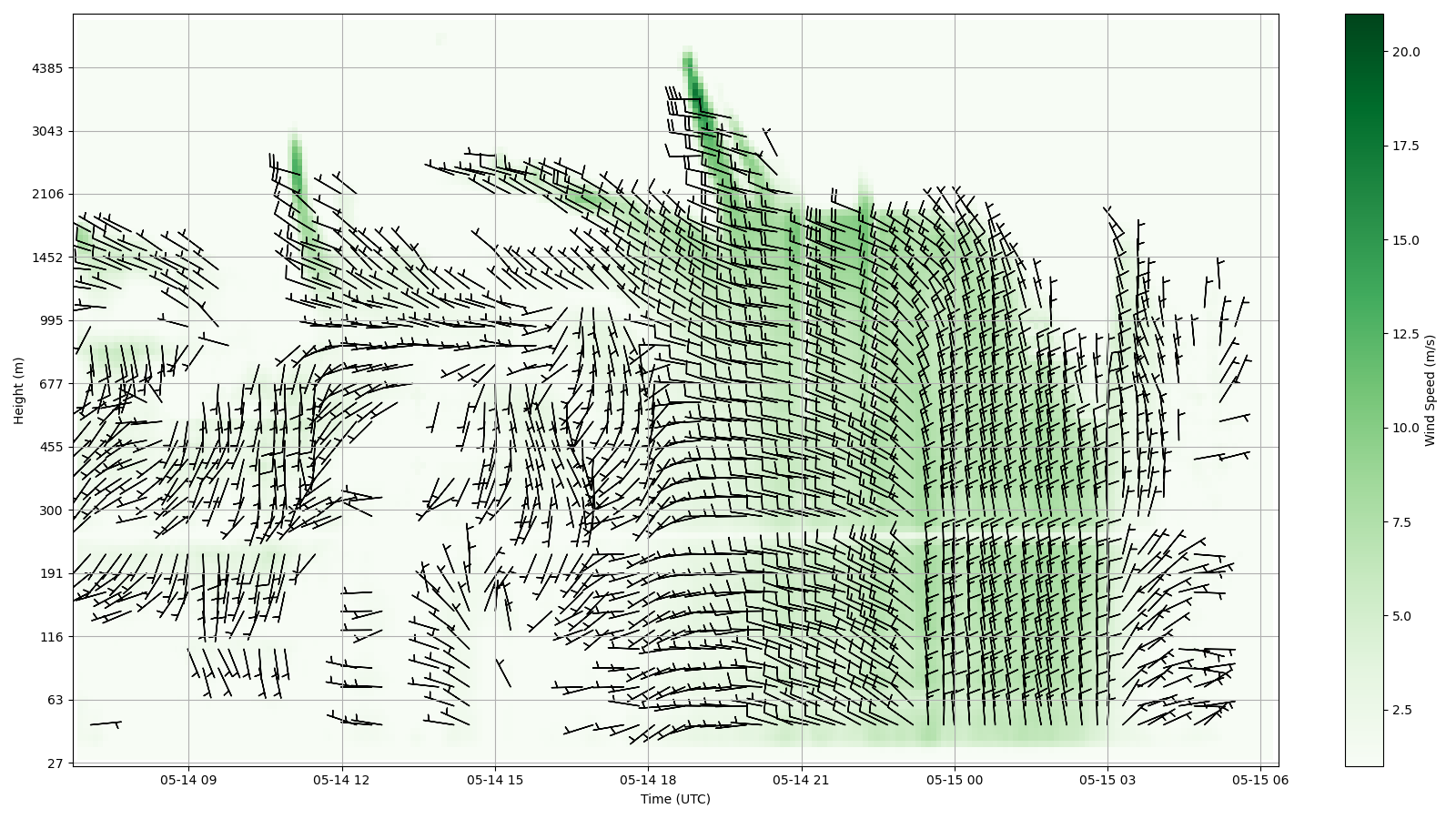Click the 20.0 mark on the colorbar

point(1405,52)
